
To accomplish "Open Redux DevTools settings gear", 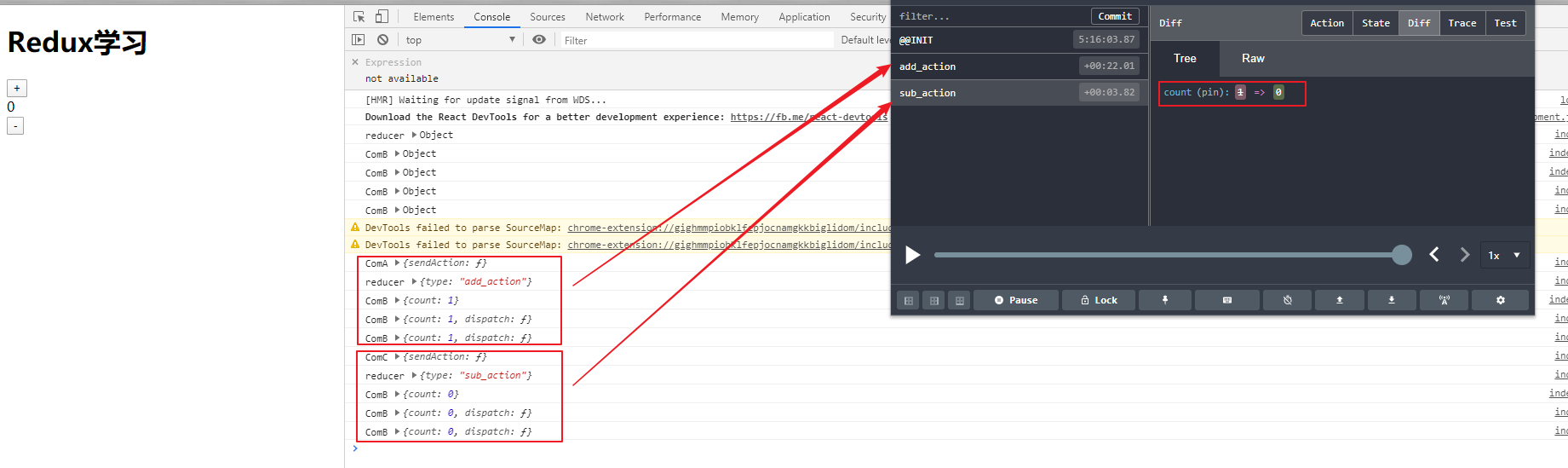I will (x=1501, y=300).
